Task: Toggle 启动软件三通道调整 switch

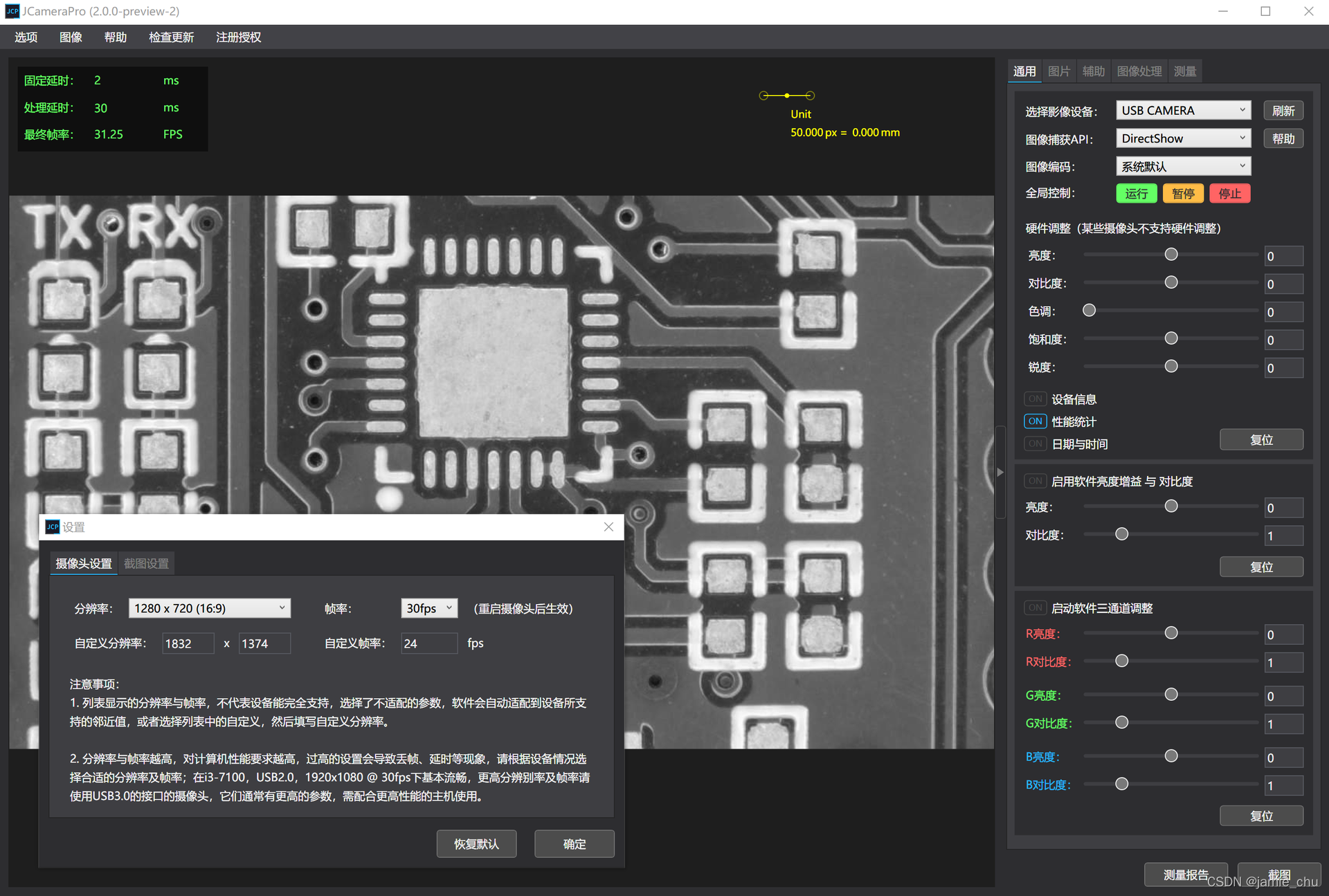Action: tap(1035, 608)
